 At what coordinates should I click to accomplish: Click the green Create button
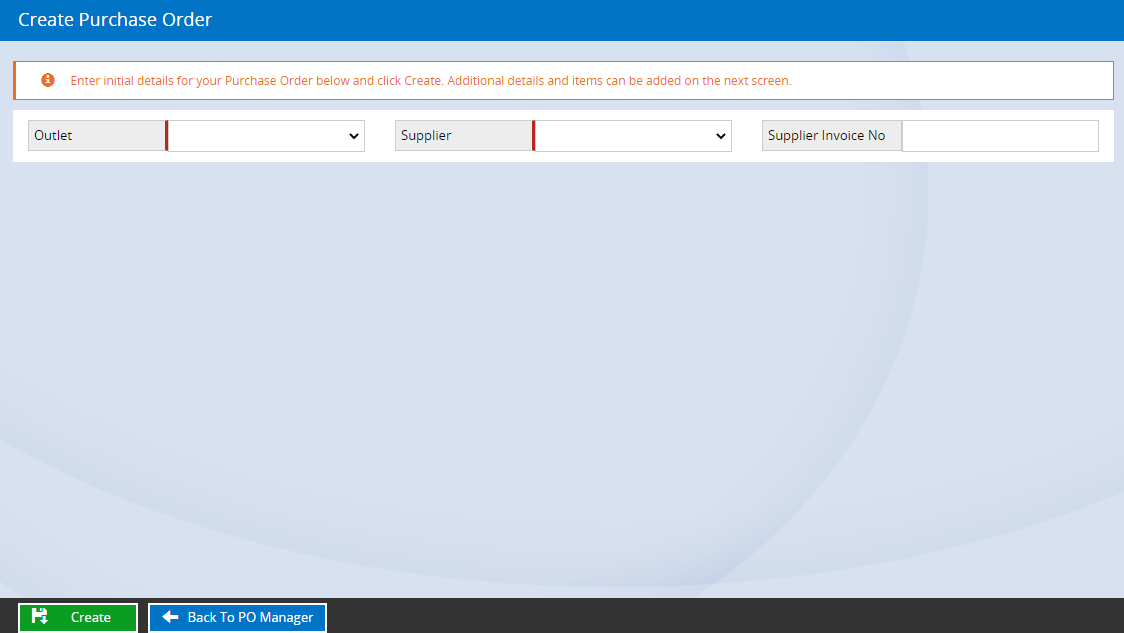coord(77,617)
